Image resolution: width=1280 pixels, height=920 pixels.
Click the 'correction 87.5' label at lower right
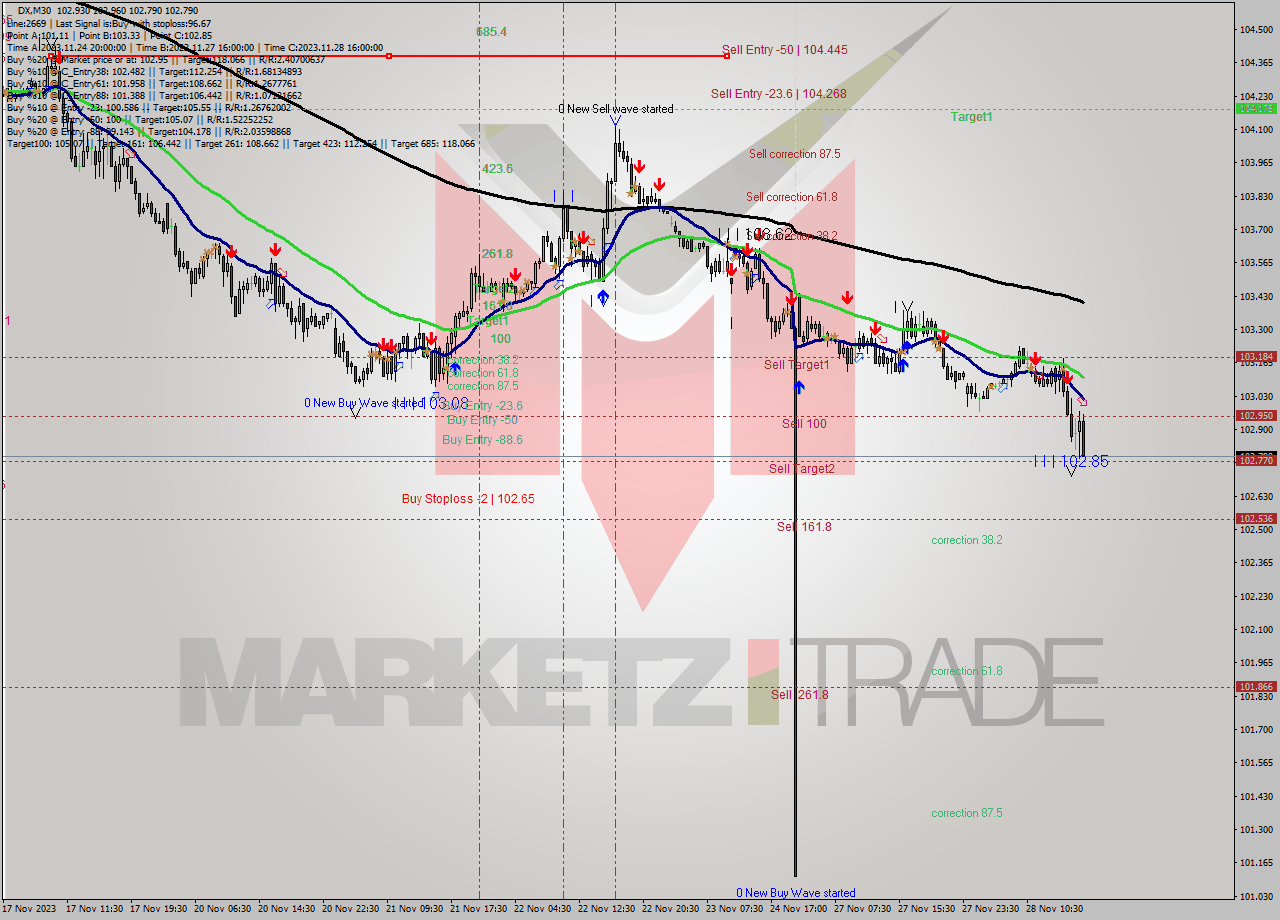pos(967,813)
